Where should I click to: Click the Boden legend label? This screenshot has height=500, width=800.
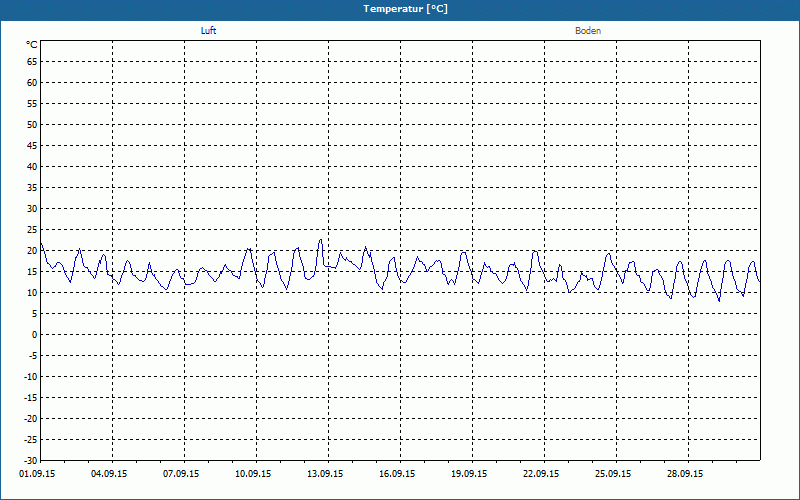pyautogui.click(x=588, y=31)
